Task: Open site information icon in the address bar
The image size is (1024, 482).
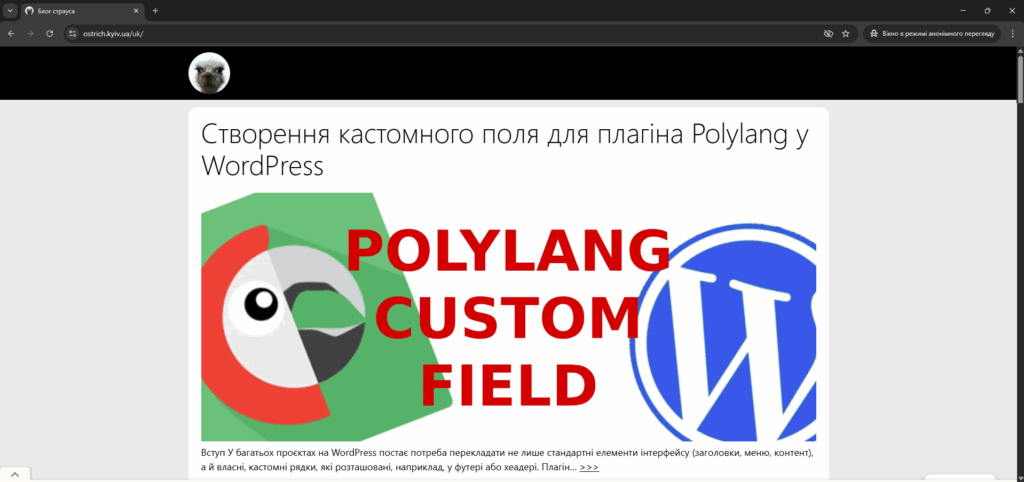Action: coord(72,33)
